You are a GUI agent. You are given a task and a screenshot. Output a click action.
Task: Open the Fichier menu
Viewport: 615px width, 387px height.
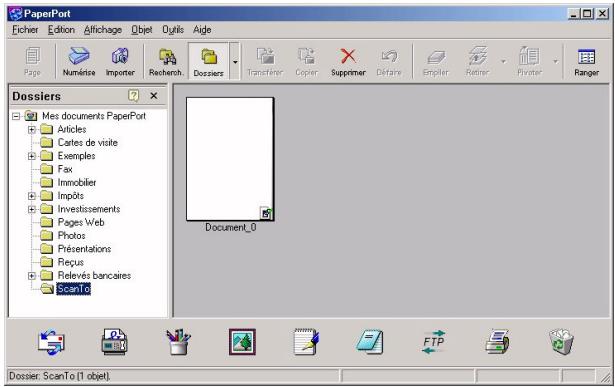(25, 30)
